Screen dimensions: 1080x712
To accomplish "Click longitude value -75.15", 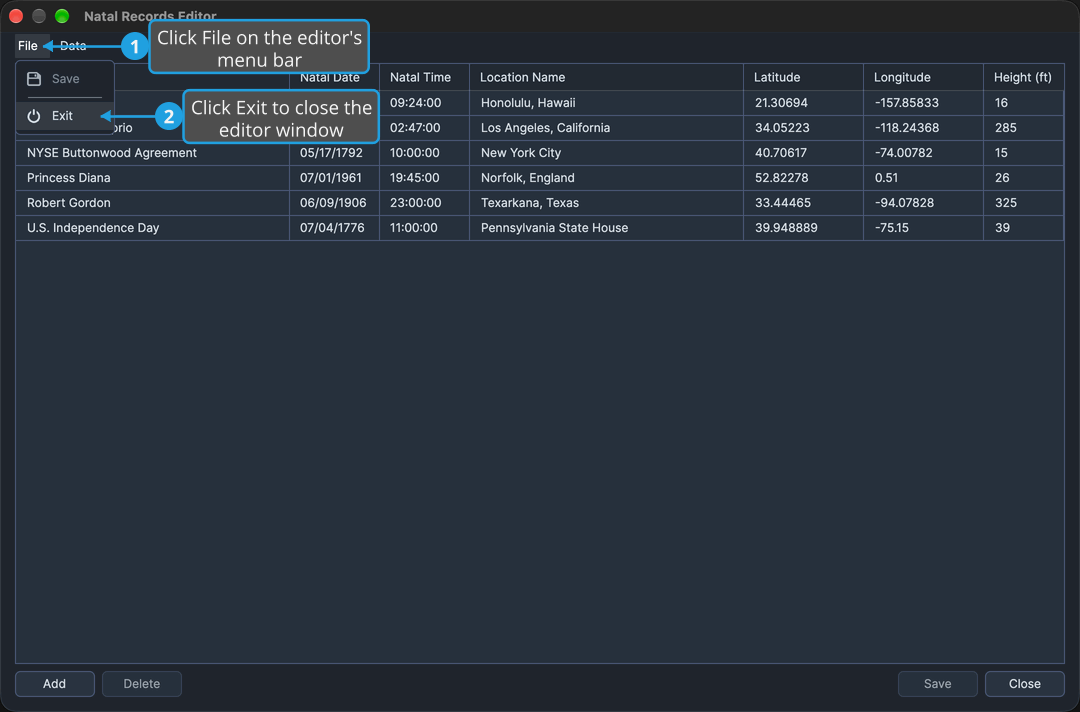I will pyautogui.click(x=923, y=227).
